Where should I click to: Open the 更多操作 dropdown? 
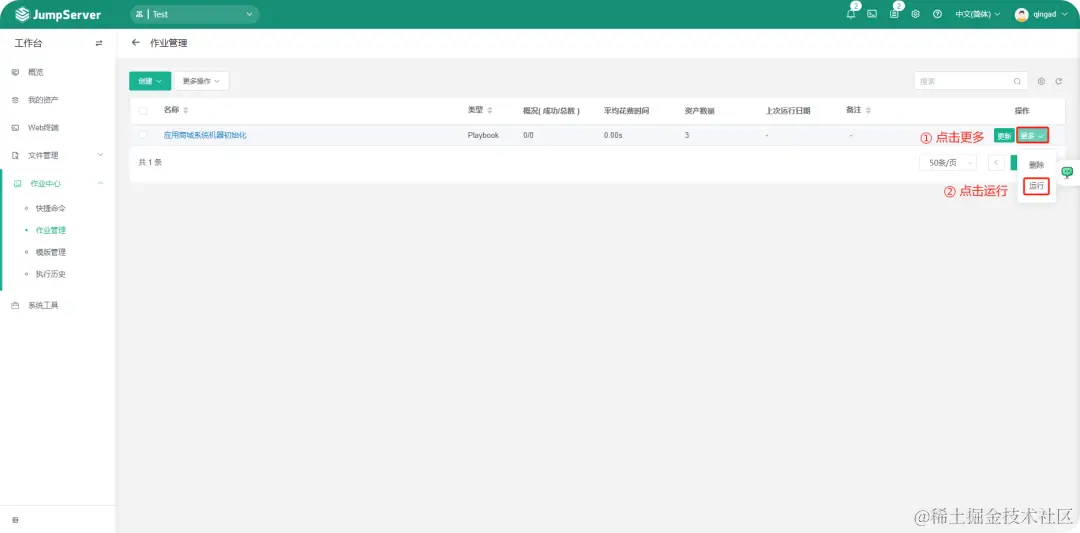point(201,81)
